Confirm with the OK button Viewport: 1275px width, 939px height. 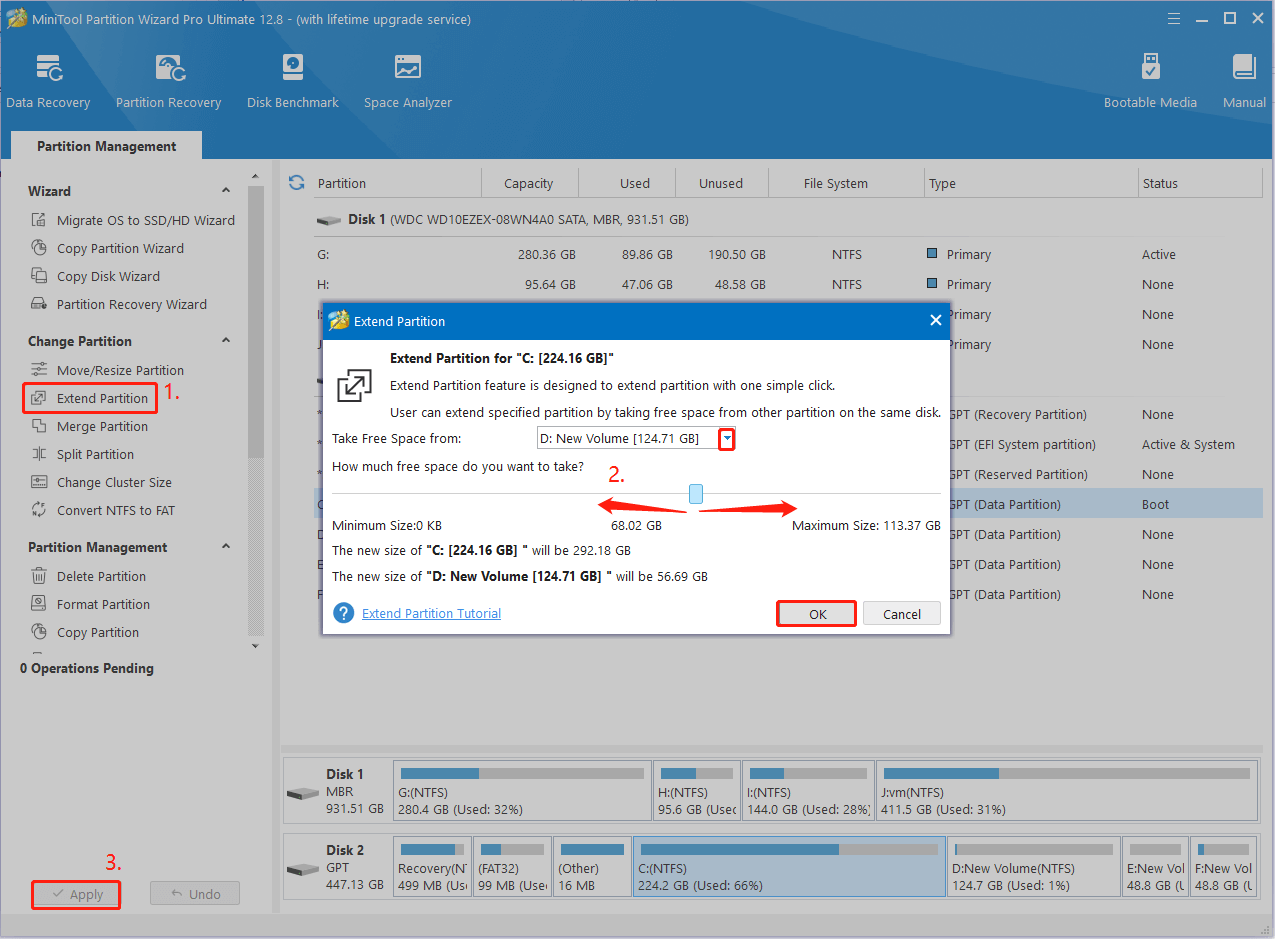pos(817,614)
